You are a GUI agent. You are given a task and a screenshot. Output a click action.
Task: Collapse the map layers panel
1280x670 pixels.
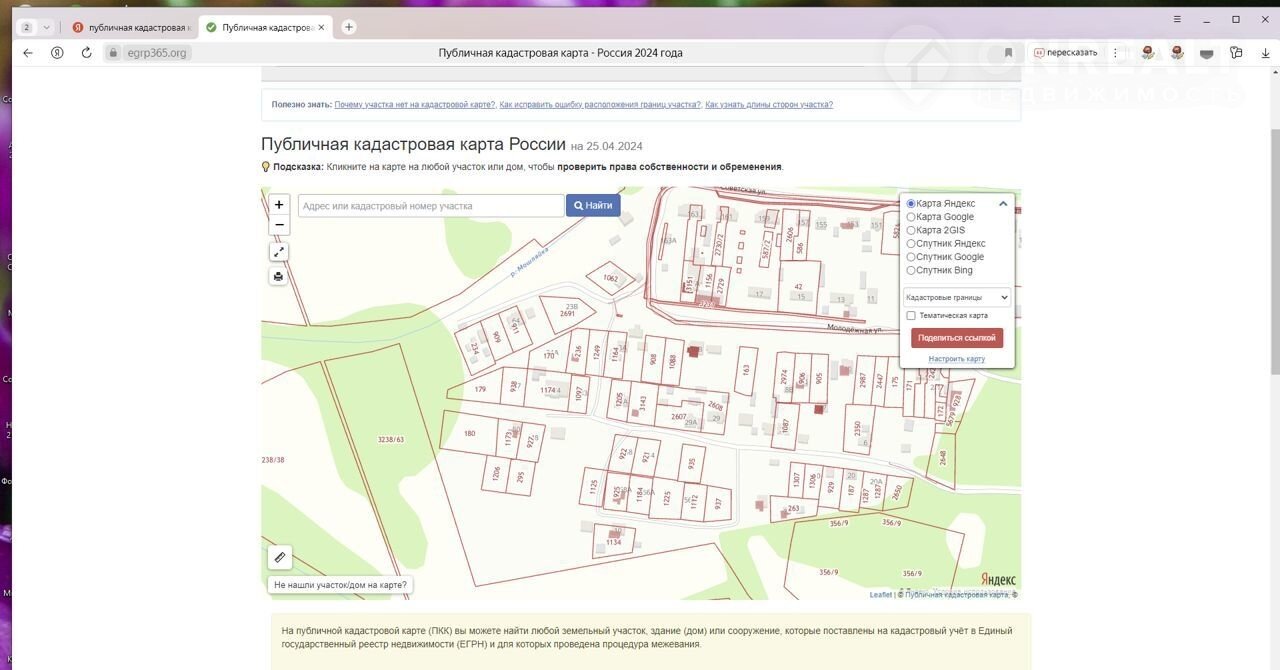[1003, 204]
